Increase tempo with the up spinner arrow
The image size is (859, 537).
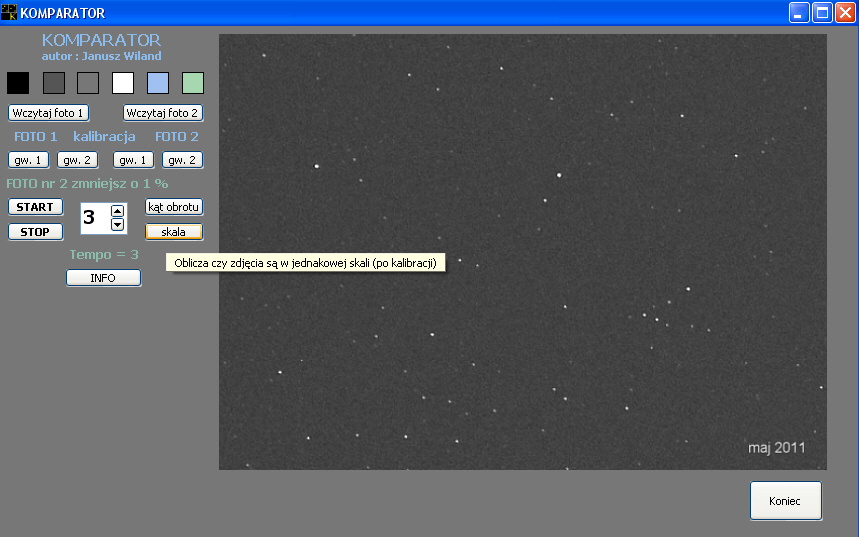[117, 211]
